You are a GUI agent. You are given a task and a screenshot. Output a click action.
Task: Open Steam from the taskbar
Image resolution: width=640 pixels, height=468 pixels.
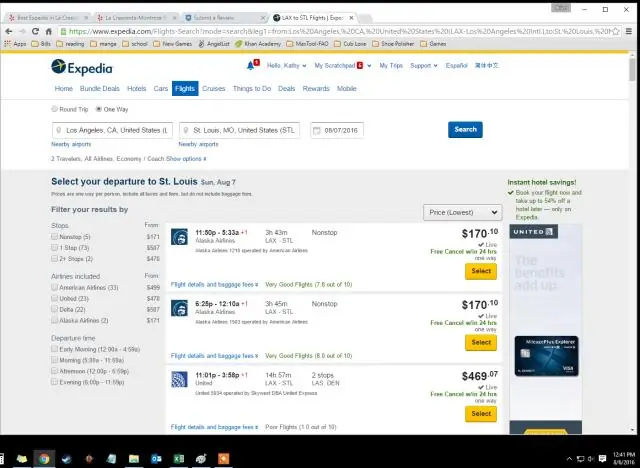67,459
